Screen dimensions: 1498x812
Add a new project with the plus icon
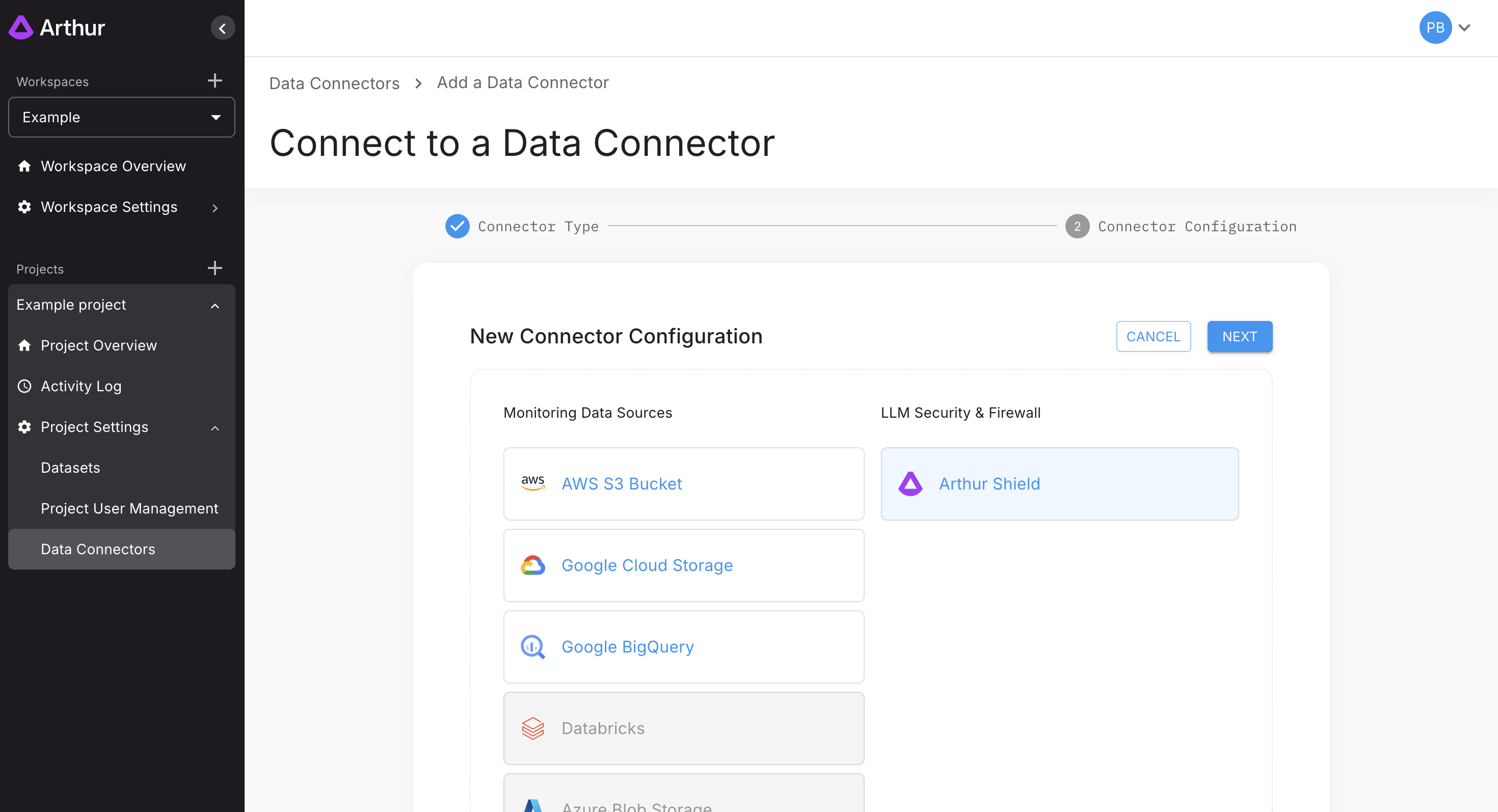click(x=215, y=268)
